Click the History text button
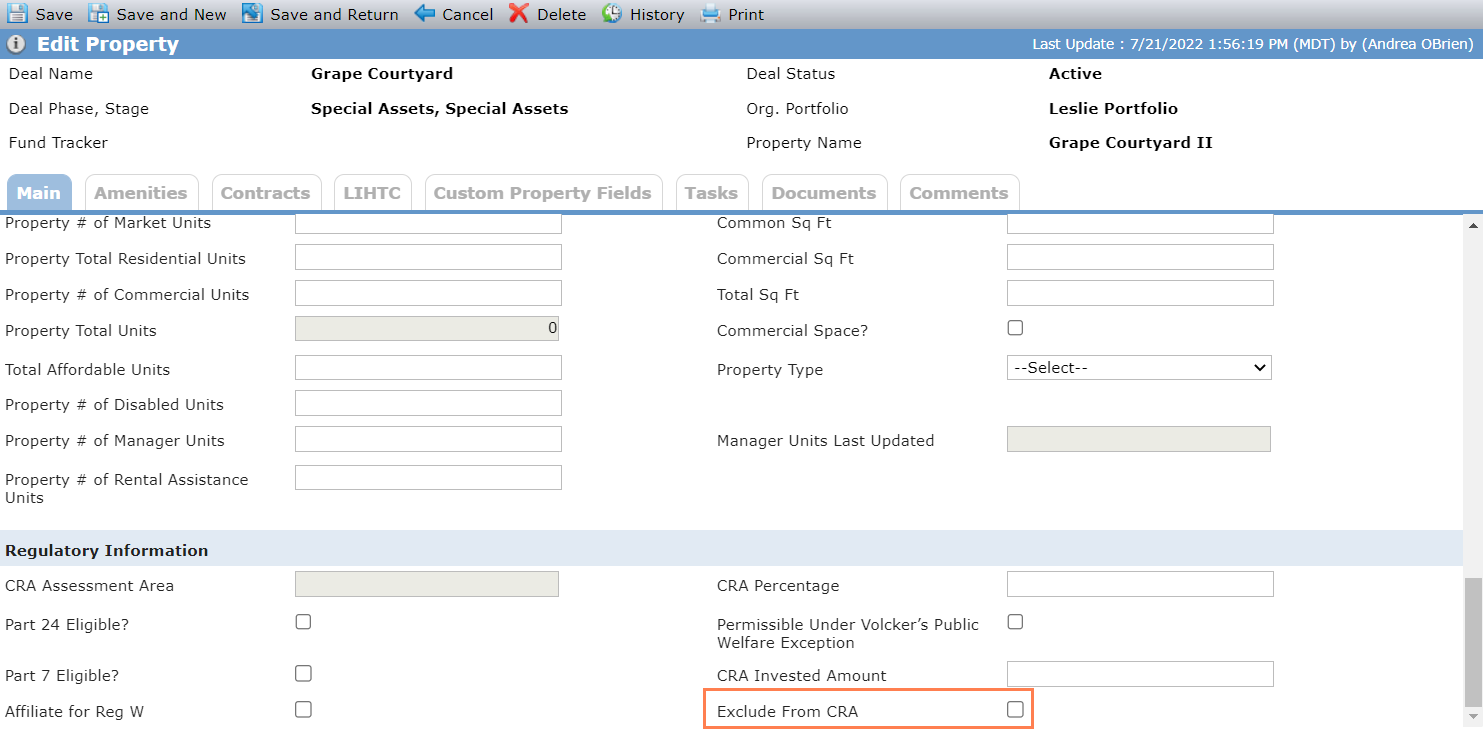This screenshot has width=1483, height=729. 657,15
